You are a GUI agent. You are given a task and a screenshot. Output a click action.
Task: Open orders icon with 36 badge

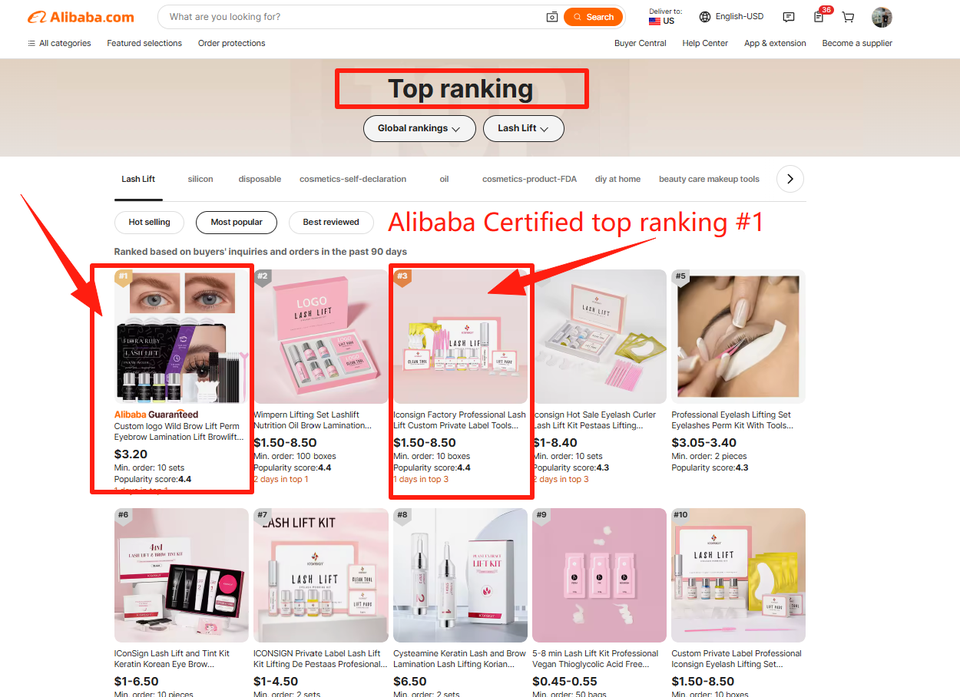point(821,15)
